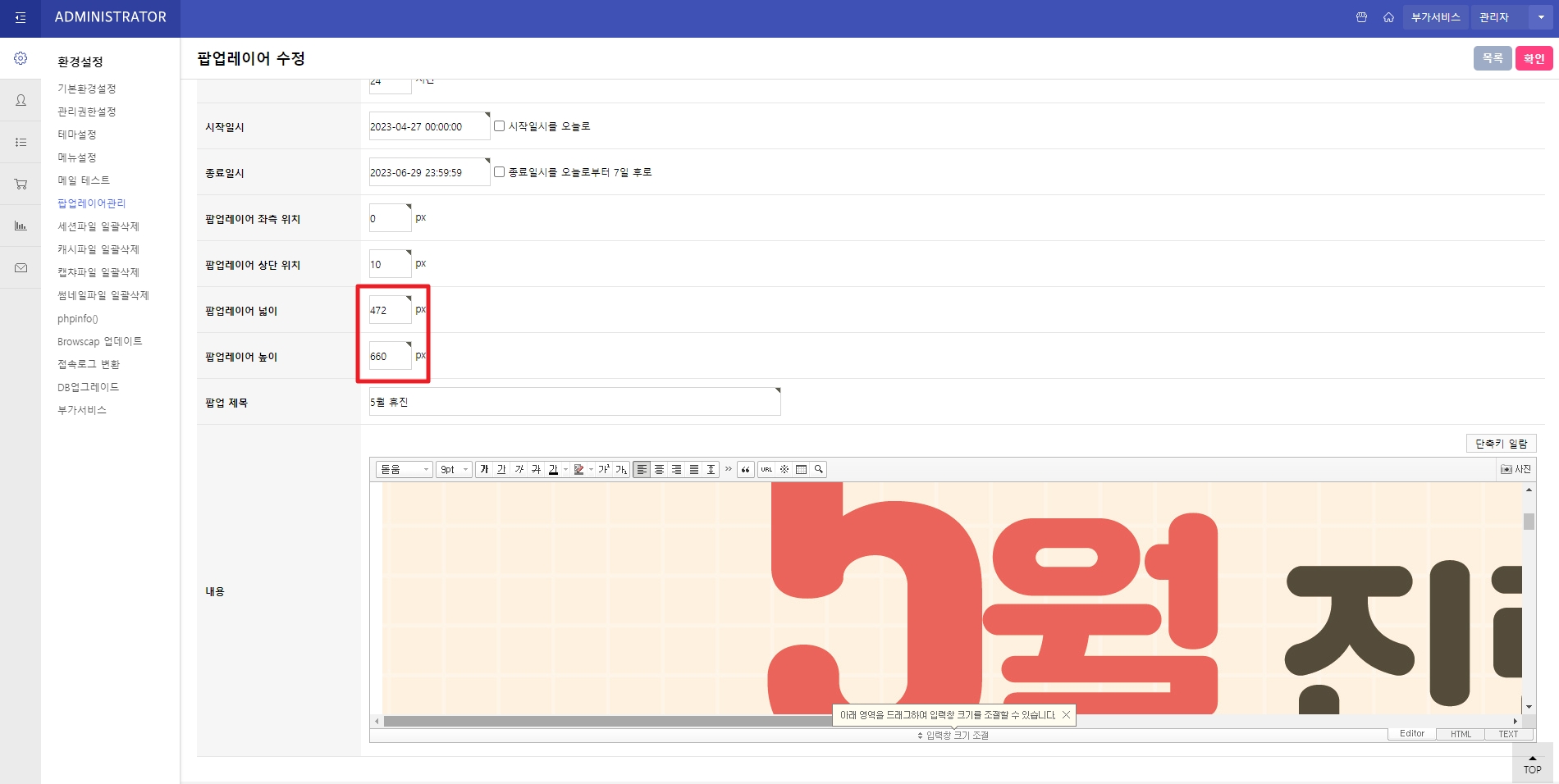Check '종료일시를 오늘로부터 7일 후로' option
Image resolution: width=1559 pixels, height=784 pixels.
click(x=499, y=172)
